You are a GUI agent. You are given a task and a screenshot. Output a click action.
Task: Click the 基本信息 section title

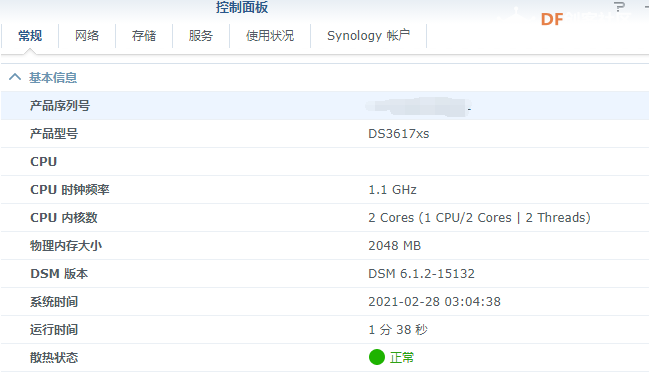tap(53, 77)
